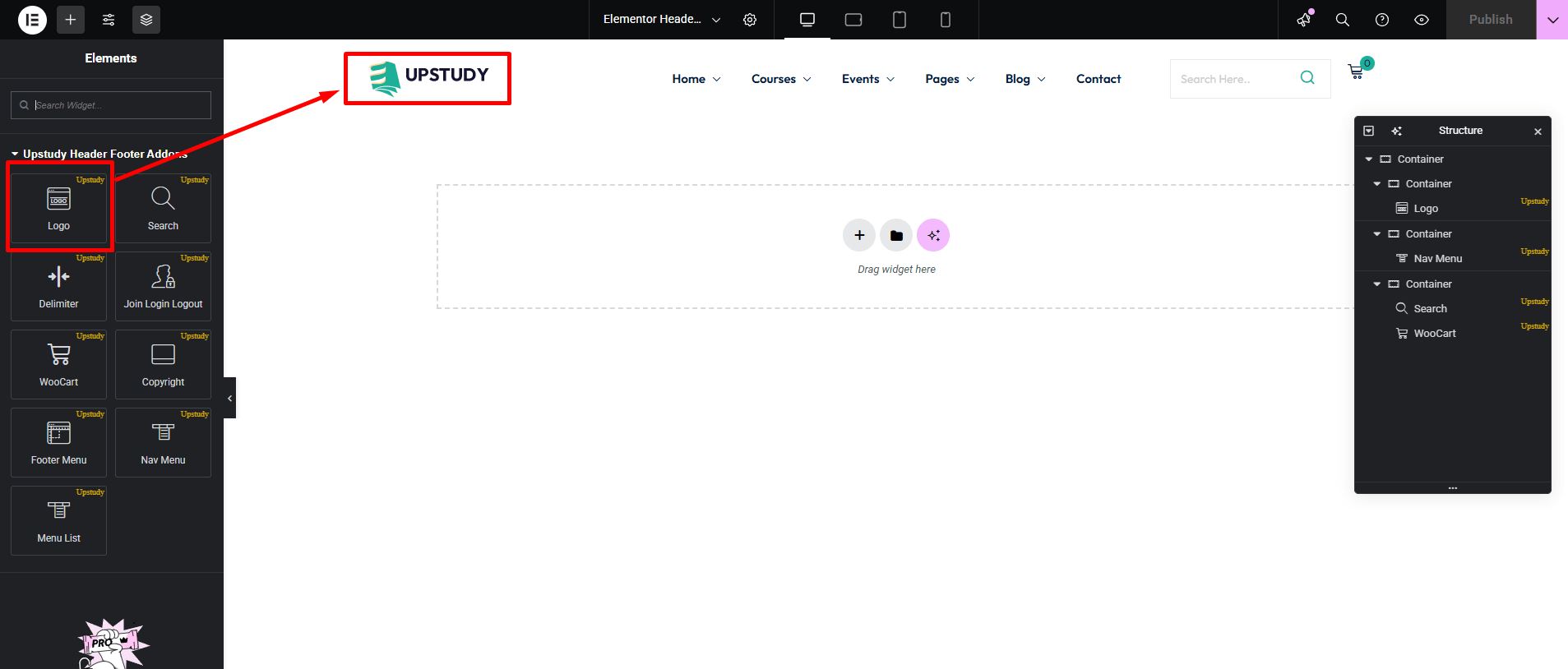This screenshot has width=1568, height=669.
Task: Click the Structure panel bottom handle
Action: pos(1453,488)
